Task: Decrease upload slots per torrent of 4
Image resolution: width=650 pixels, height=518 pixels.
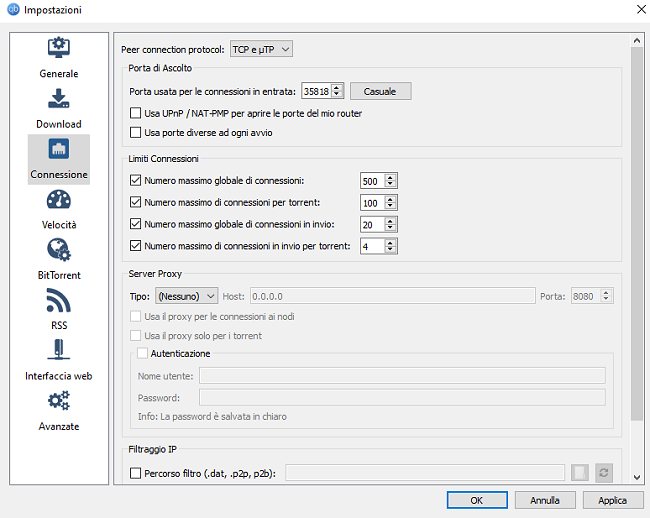Action: click(390, 249)
